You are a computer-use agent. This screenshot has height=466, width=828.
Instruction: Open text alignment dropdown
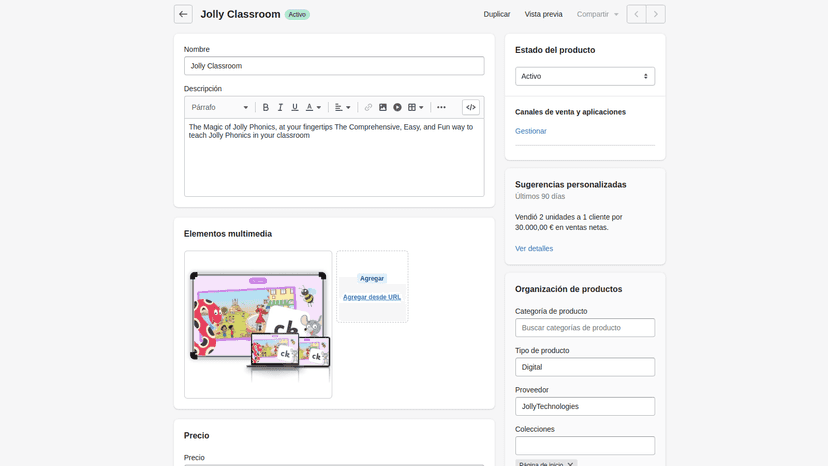coord(342,107)
